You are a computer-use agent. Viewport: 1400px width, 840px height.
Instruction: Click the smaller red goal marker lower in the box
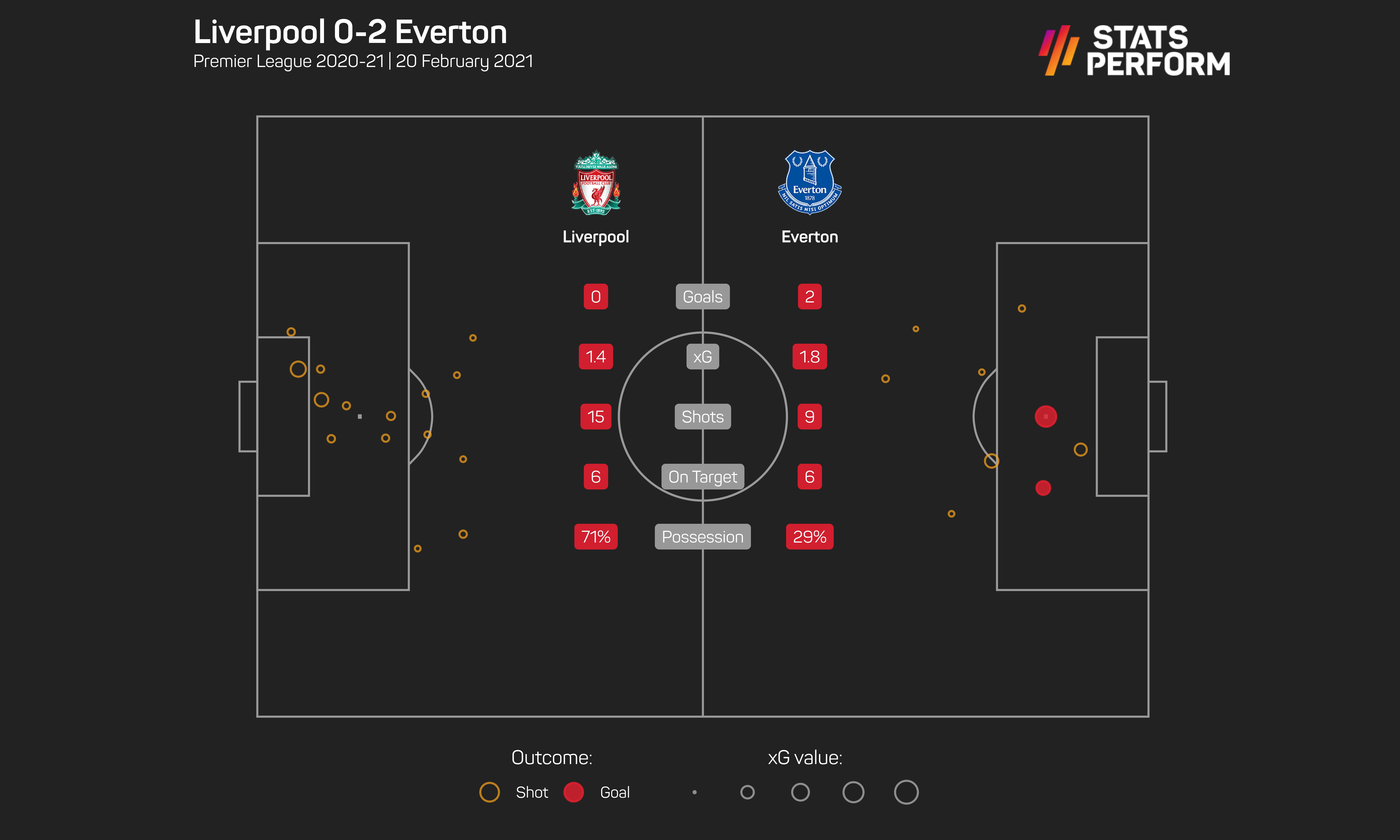click(x=1043, y=488)
